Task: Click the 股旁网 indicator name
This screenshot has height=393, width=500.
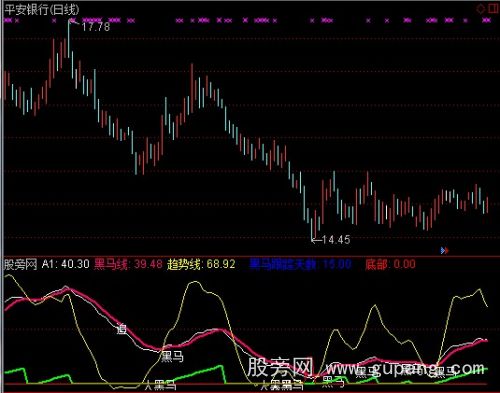Action: point(20,265)
